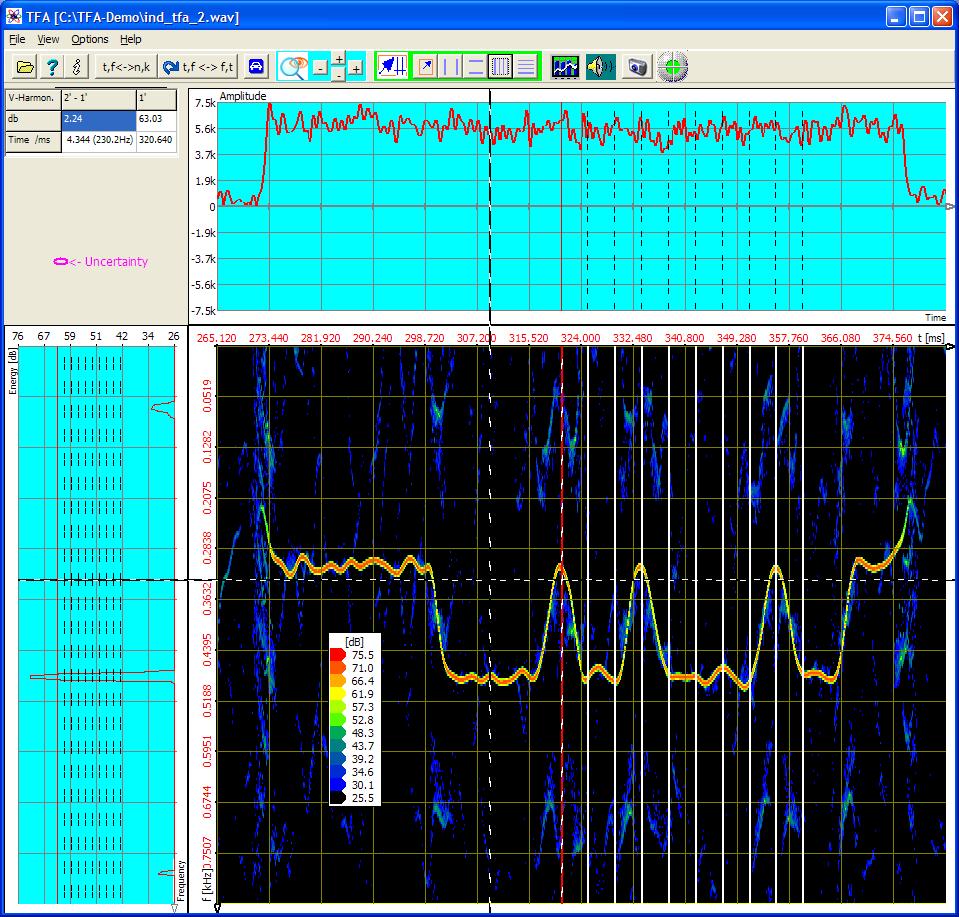Open a file with the folder icon
Image resolution: width=959 pixels, height=917 pixels.
(25, 67)
